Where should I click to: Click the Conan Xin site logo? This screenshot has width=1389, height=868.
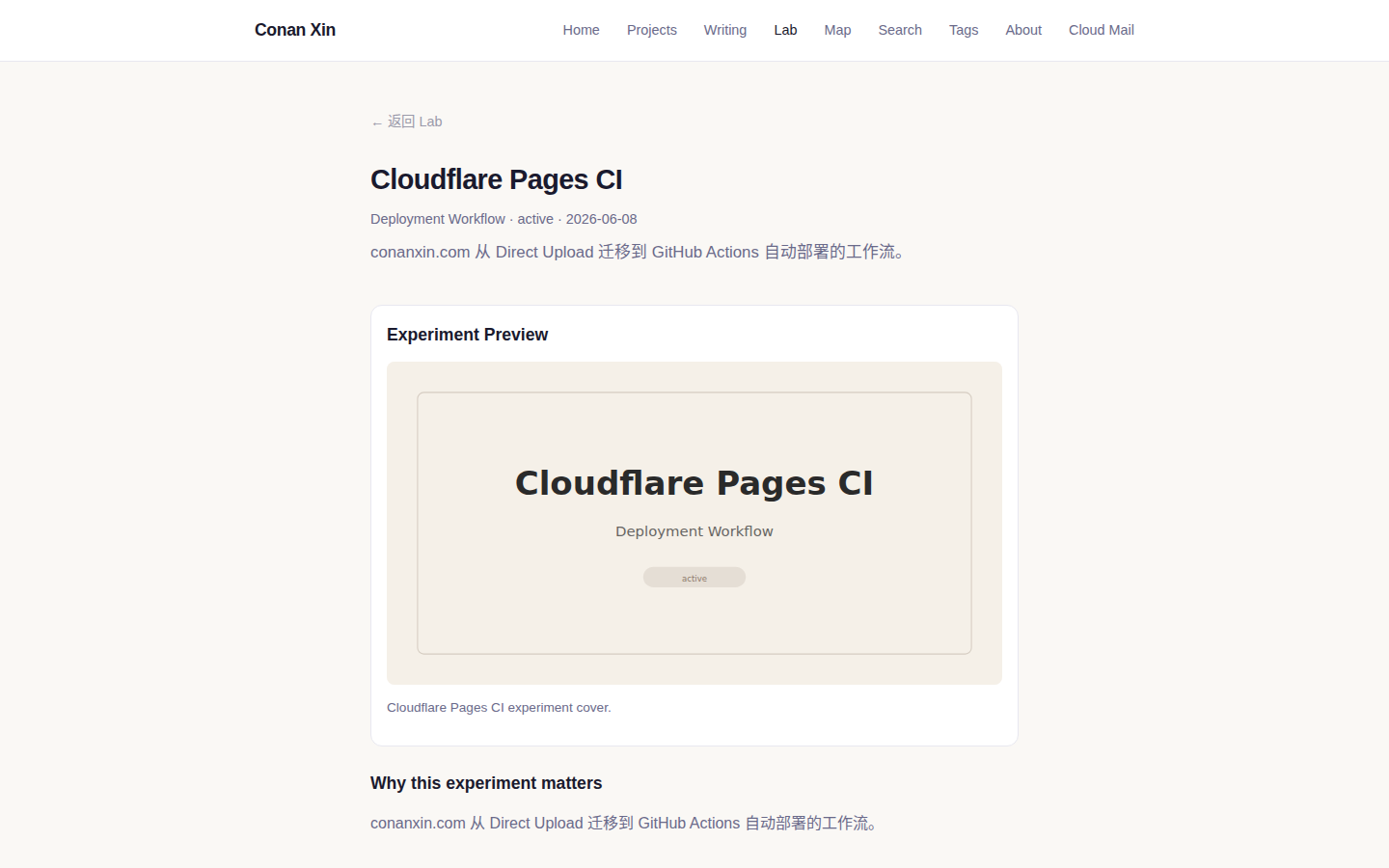tap(295, 30)
